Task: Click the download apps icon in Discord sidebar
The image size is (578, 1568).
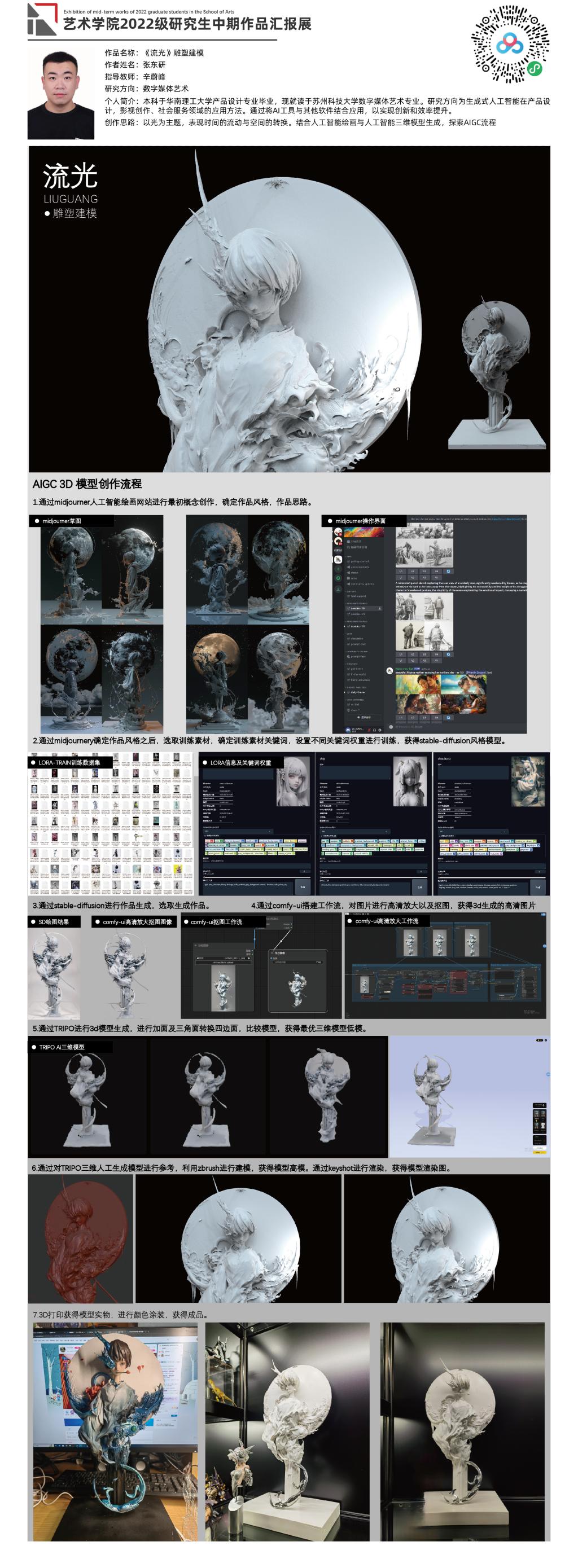Action: [x=338, y=588]
